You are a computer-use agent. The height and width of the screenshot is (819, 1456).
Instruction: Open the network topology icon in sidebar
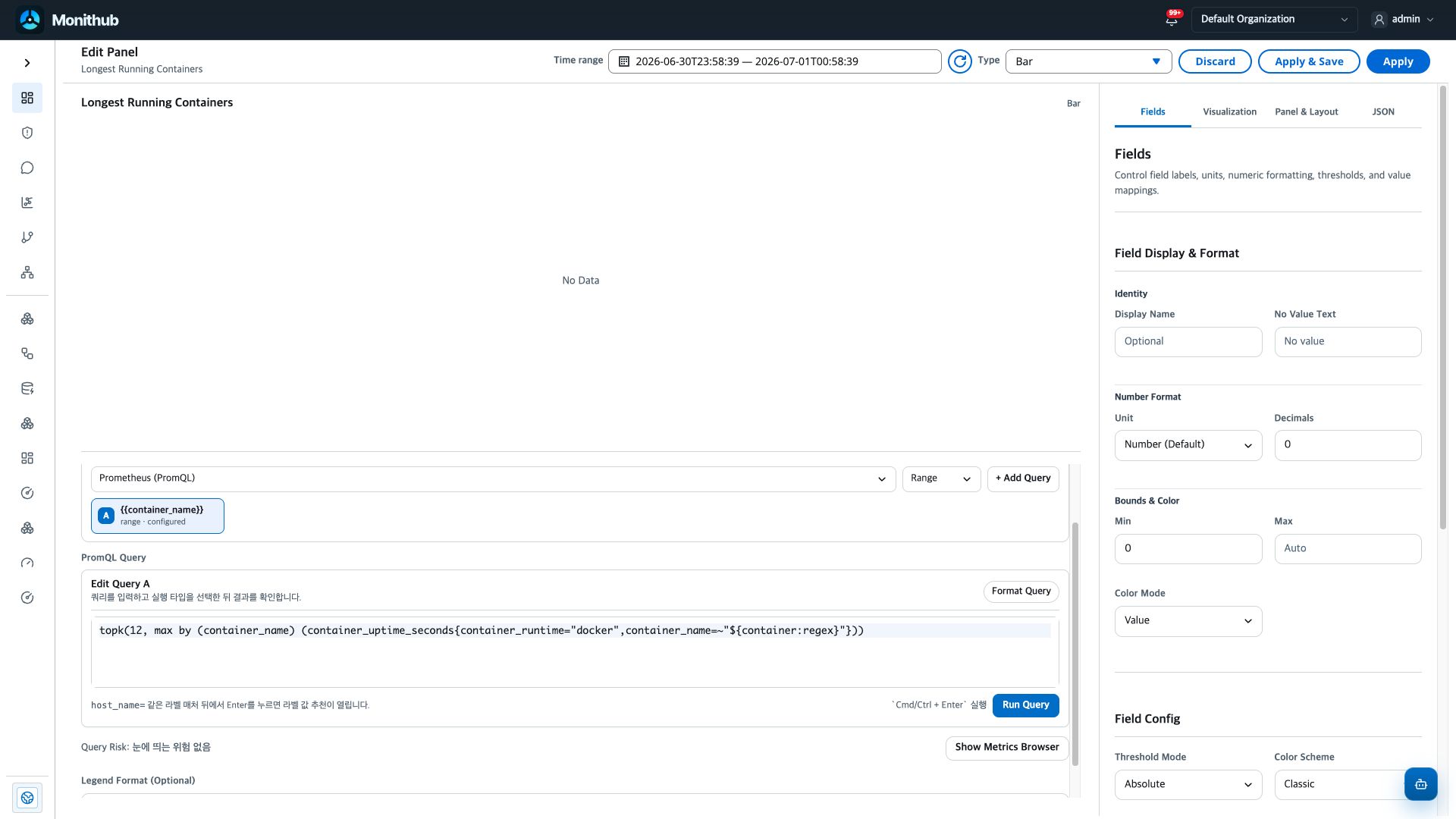point(27,272)
